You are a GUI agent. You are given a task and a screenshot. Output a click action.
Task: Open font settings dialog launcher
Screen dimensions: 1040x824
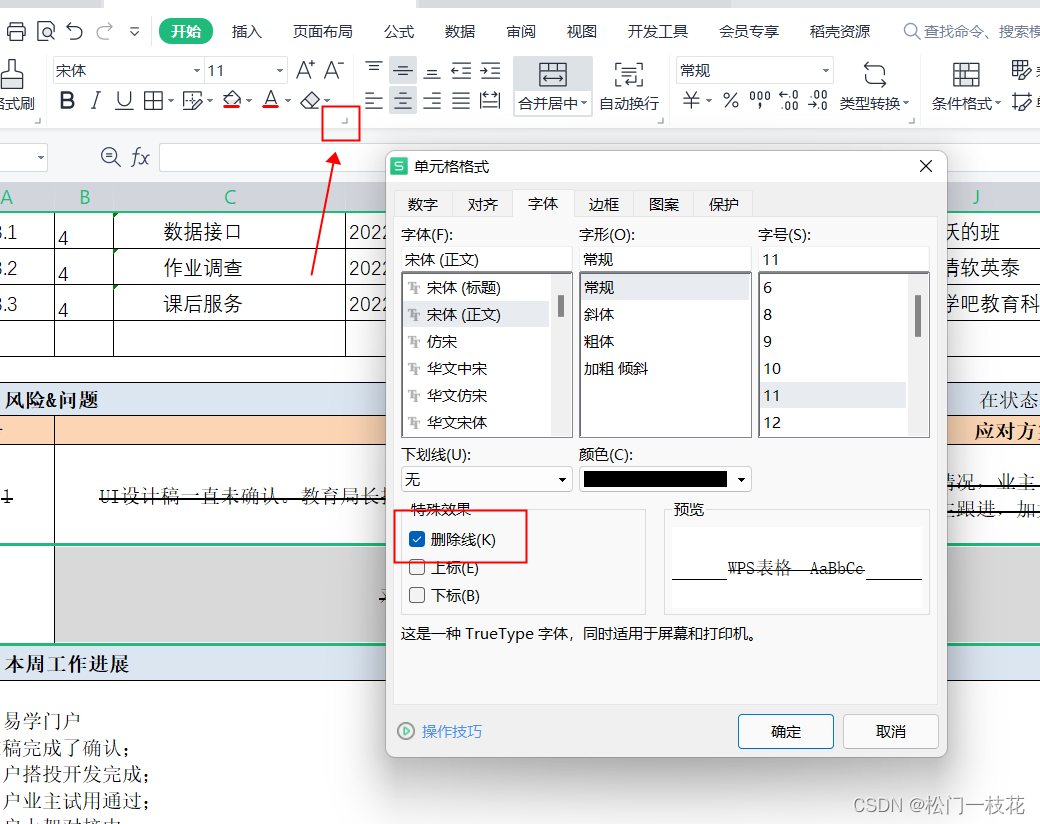pyautogui.click(x=344, y=121)
